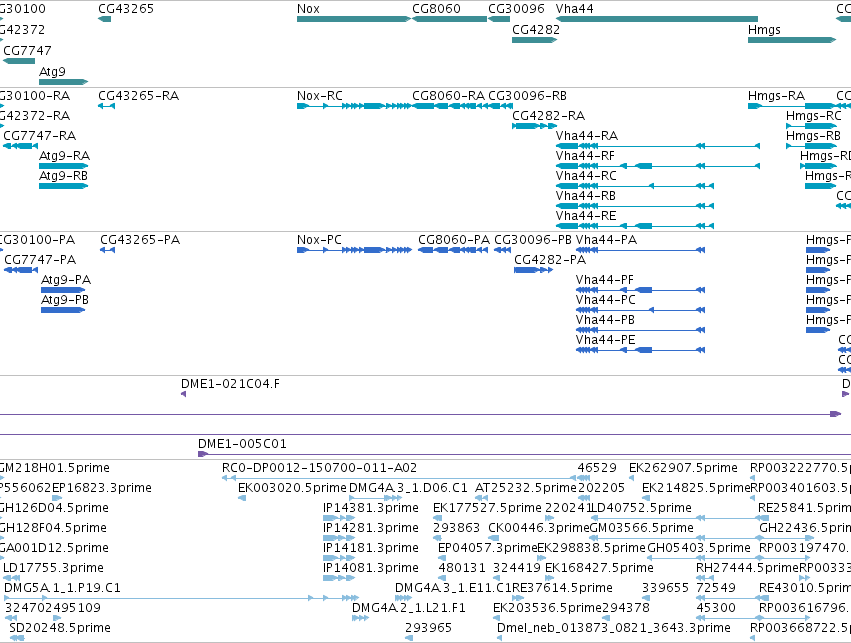Image resolution: width=851 pixels, height=643 pixels.
Task: Click the Vha44-PC protein label
Action: pos(606,300)
